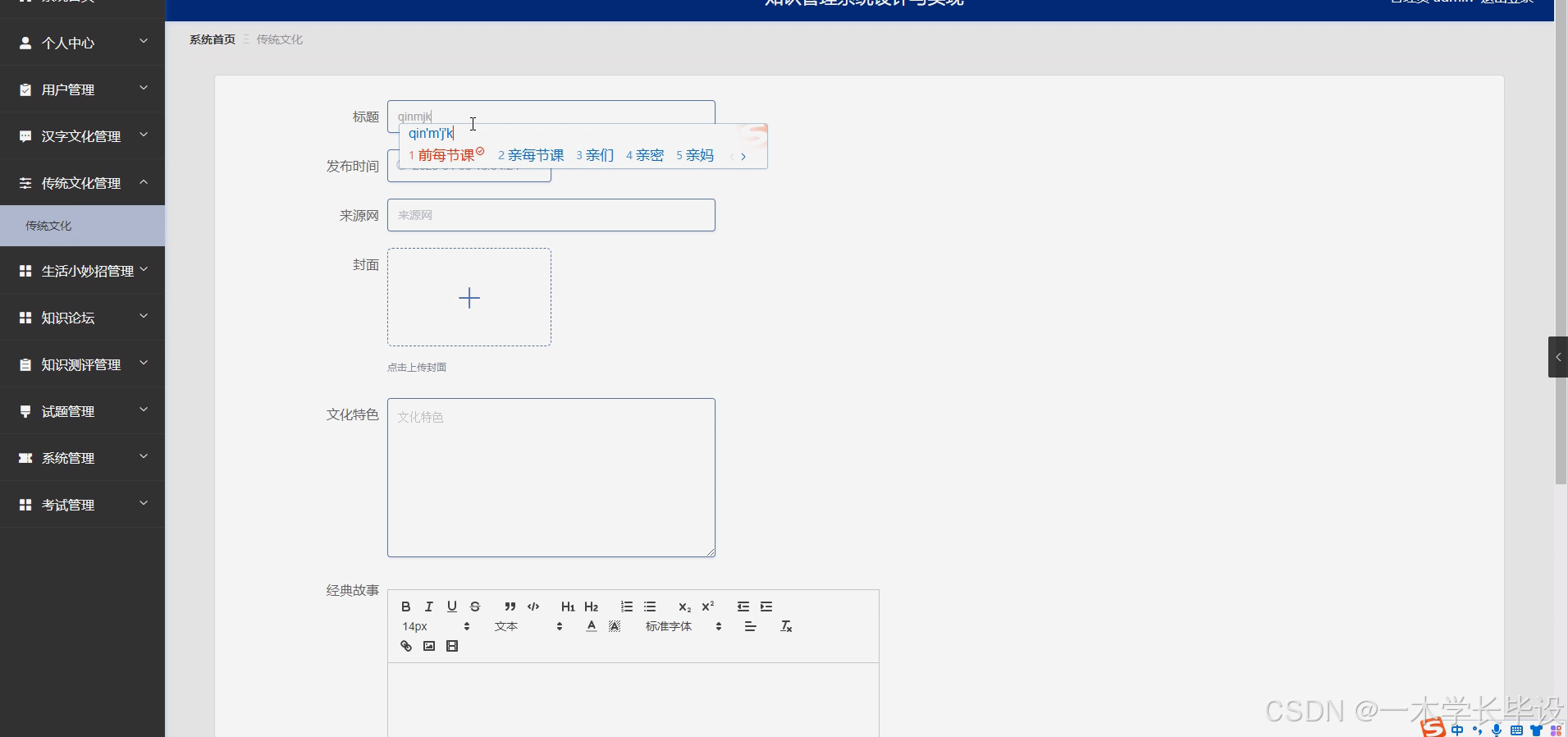Screen dimensions: 1568x737
Task: Expand the 系统管理 menu
Action: click(82, 458)
